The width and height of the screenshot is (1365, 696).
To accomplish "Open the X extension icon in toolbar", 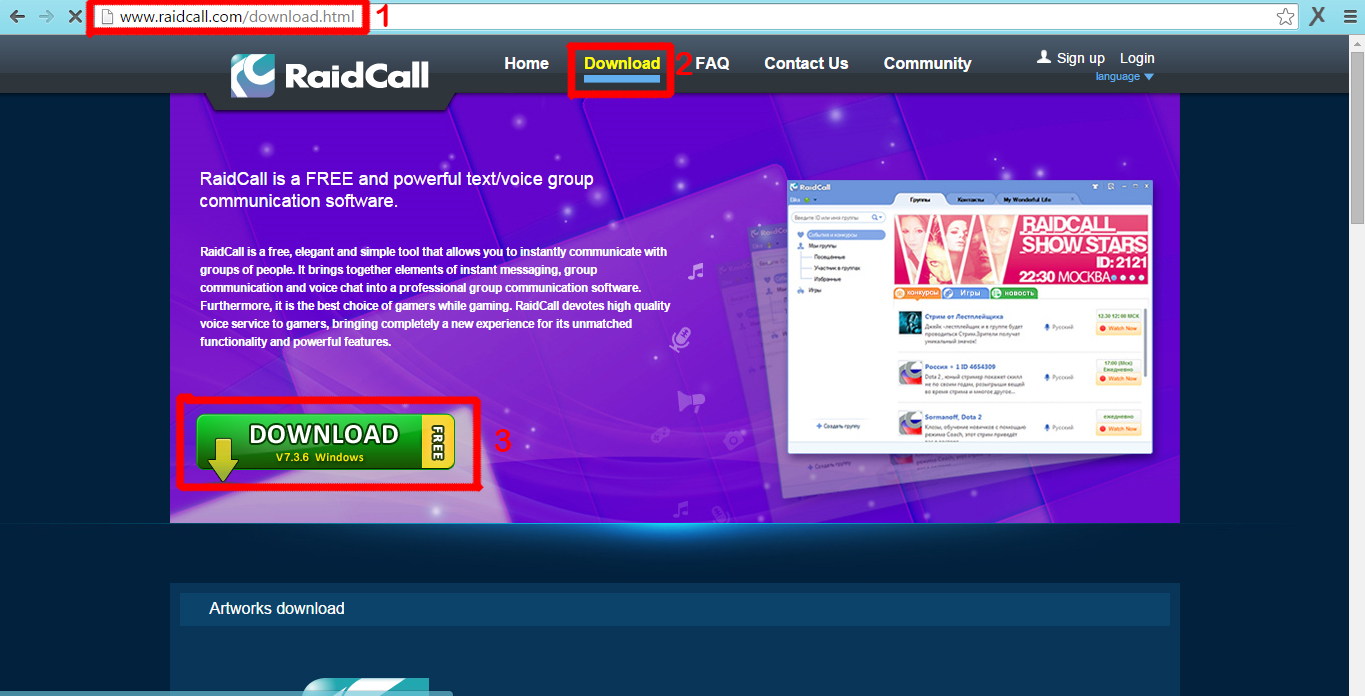I will (1318, 15).
